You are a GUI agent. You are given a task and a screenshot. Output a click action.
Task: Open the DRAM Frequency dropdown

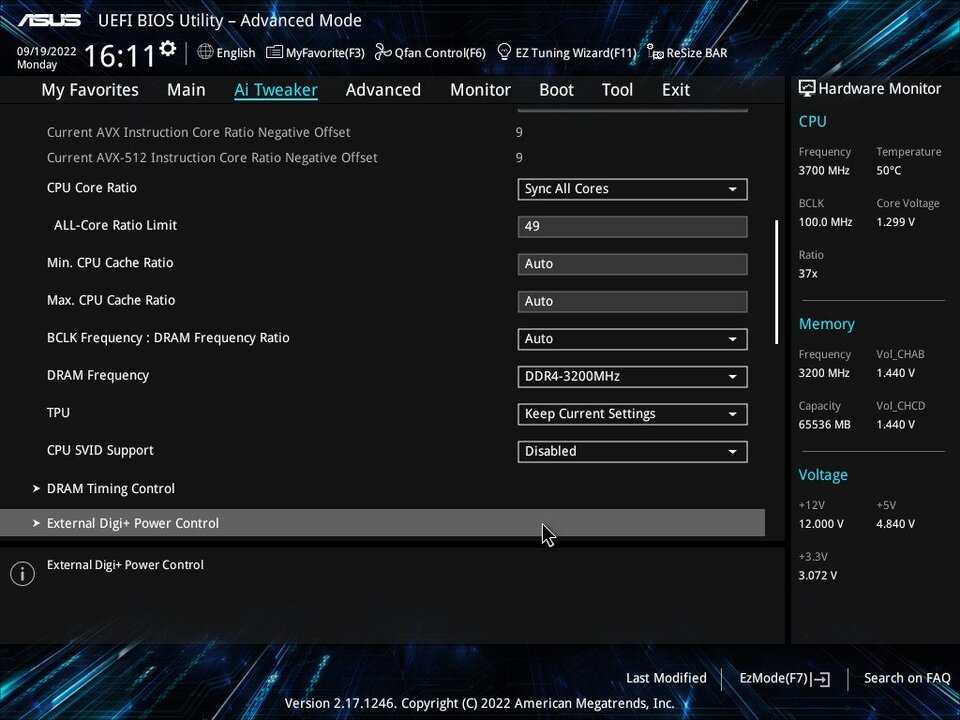(x=632, y=377)
